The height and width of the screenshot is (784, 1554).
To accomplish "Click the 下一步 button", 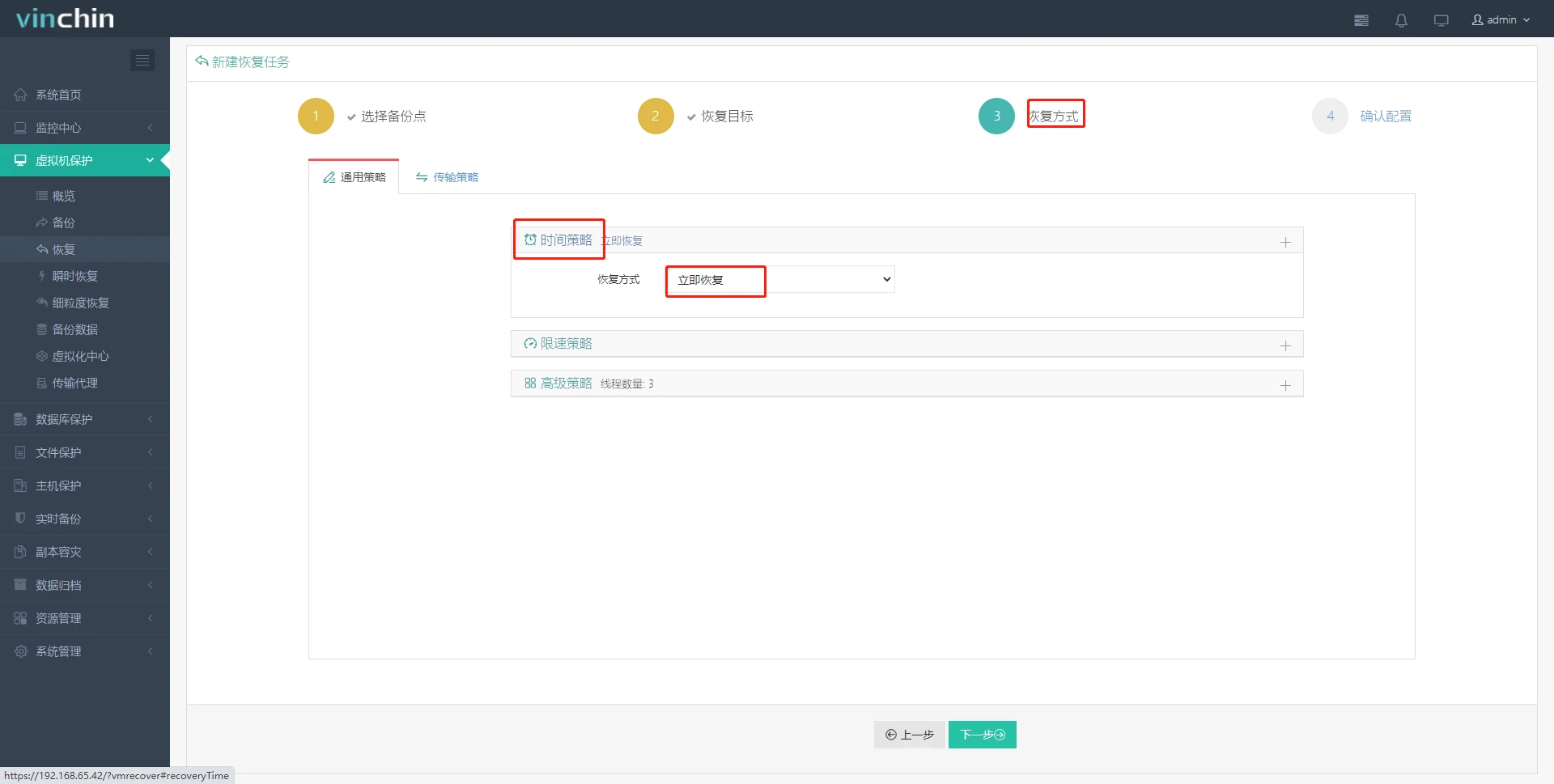I will click(983, 735).
